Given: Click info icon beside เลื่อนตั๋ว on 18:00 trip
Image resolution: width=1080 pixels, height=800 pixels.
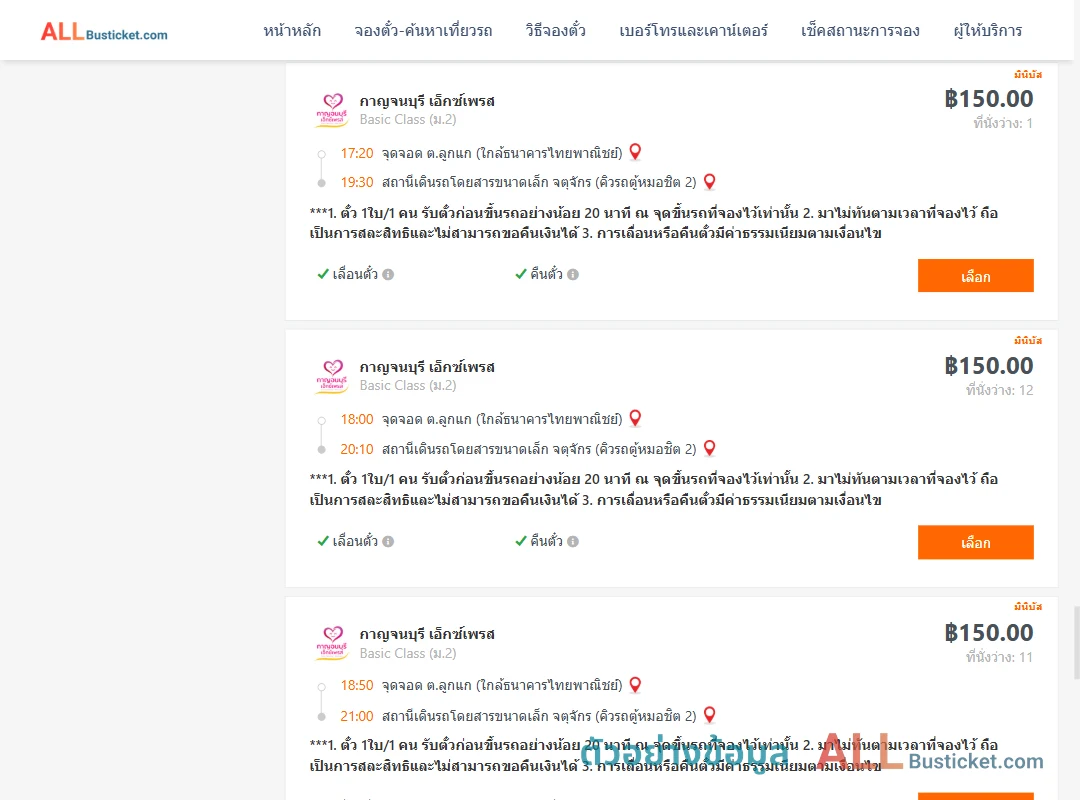Looking at the screenshot, I should [x=388, y=542].
